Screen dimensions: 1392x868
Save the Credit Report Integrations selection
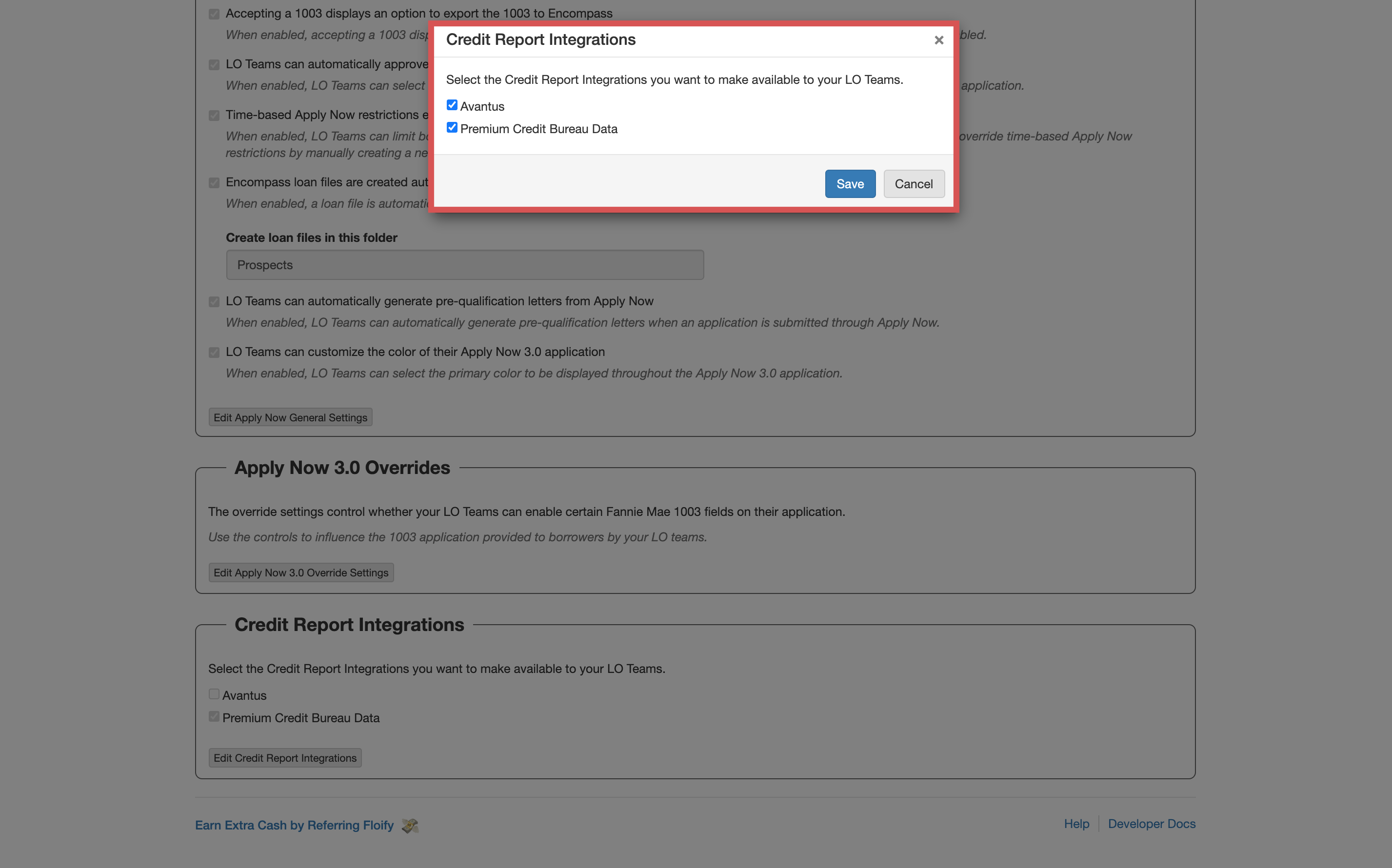tap(850, 184)
